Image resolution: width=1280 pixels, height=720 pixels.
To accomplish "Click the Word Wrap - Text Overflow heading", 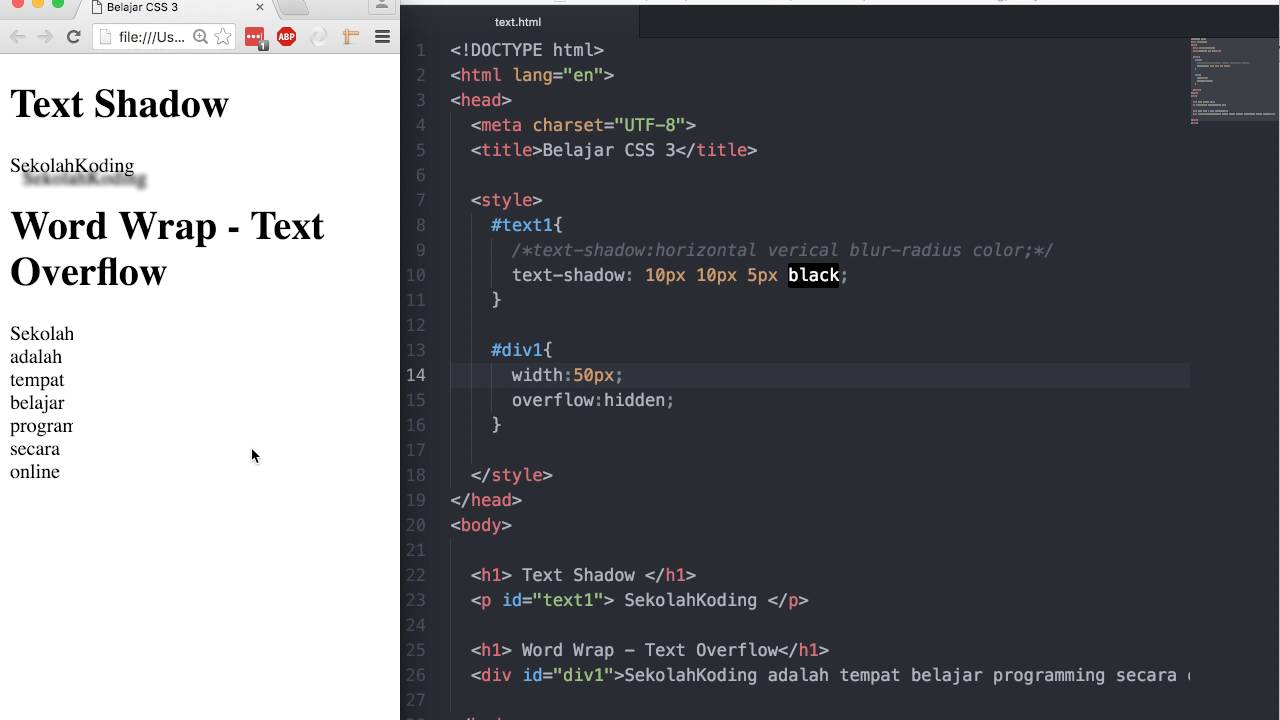I will click(167, 249).
